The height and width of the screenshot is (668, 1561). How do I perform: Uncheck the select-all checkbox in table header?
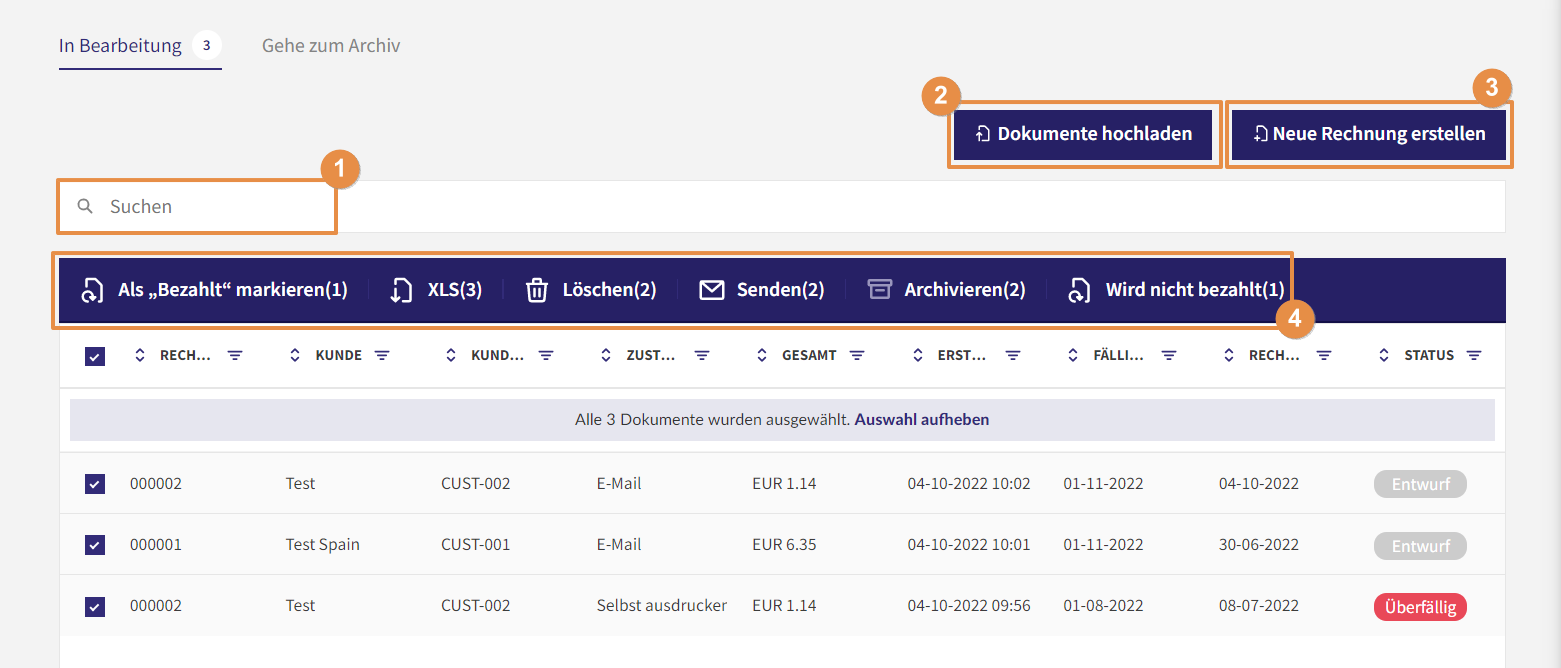(x=95, y=356)
